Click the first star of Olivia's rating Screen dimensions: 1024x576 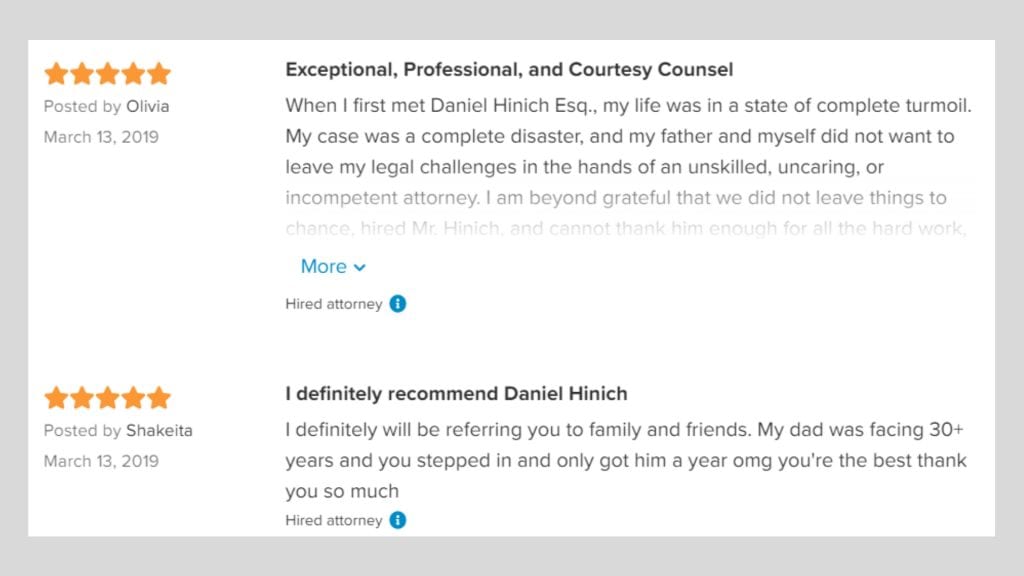pos(56,74)
